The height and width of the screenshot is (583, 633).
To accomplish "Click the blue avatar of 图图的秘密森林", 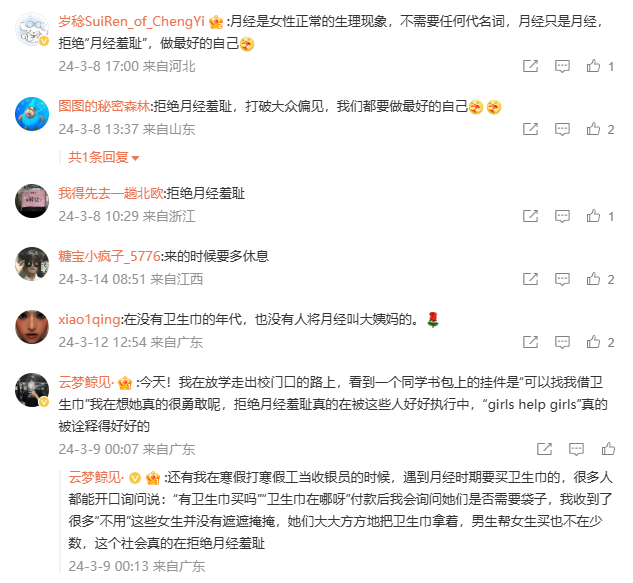I will point(32,114).
